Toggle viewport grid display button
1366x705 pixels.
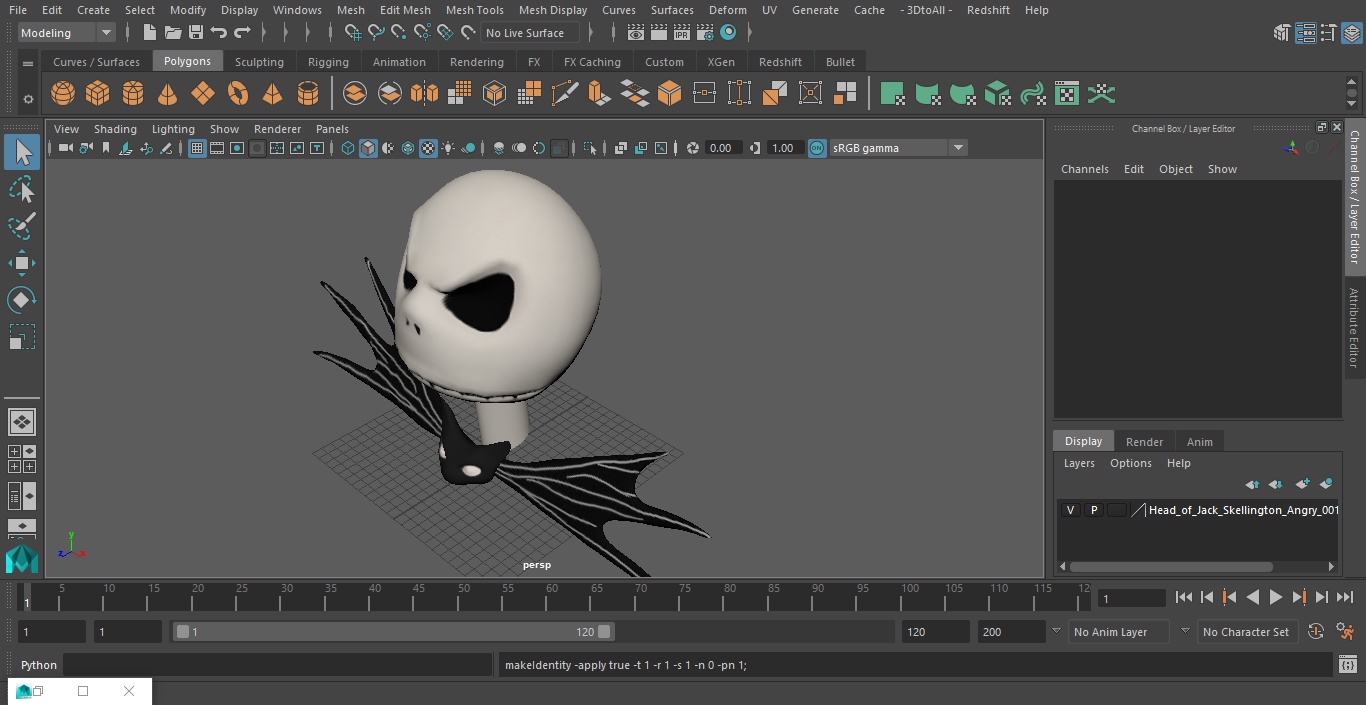click(x=197, y=148)
